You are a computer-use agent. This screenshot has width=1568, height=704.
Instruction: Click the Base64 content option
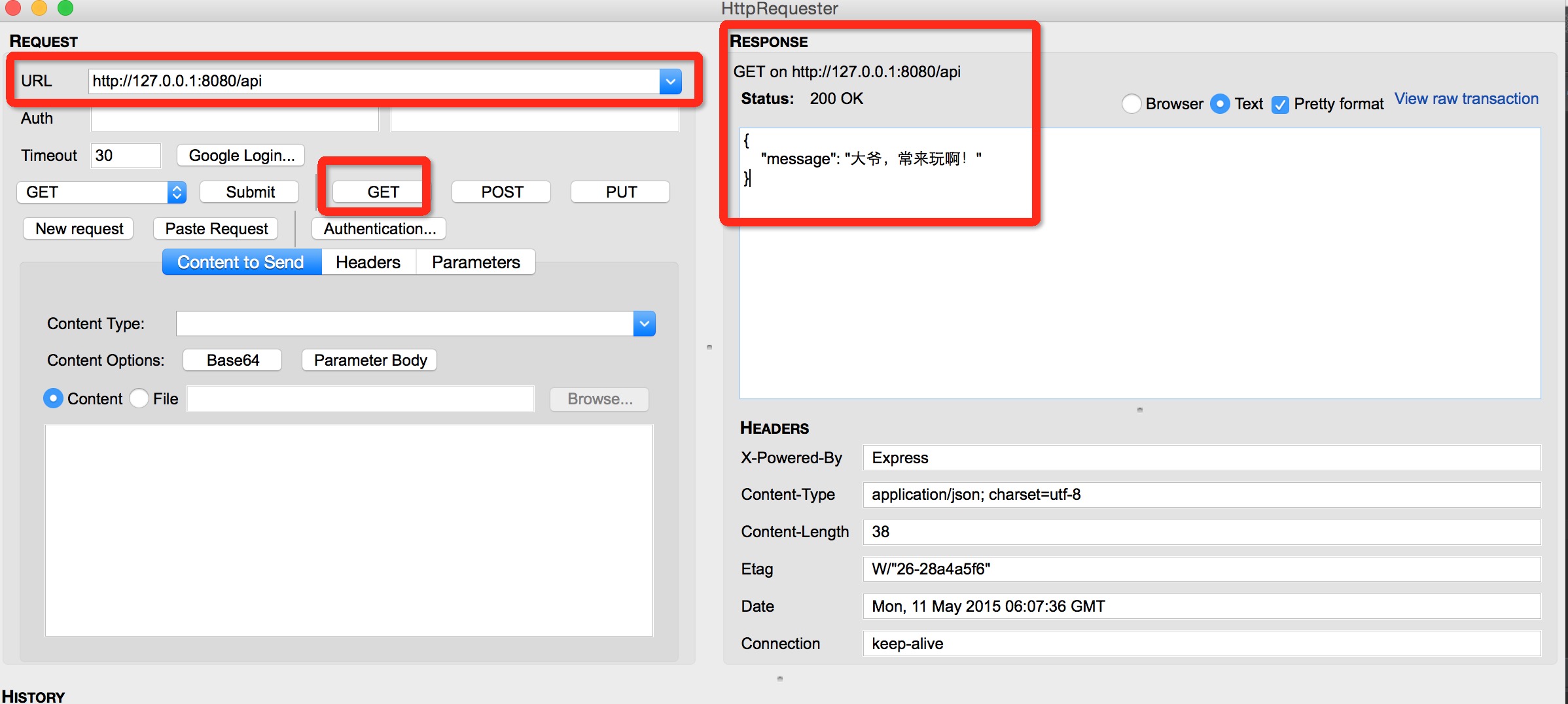click(232, 361)
